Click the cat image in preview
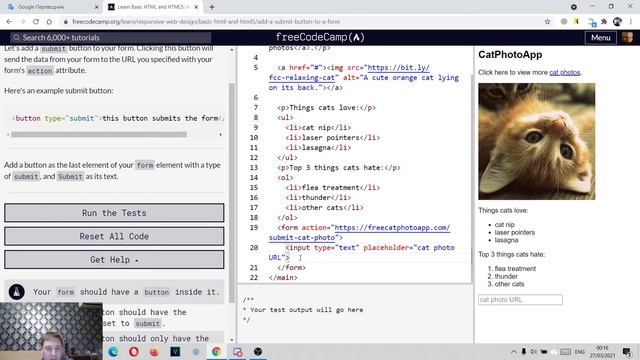The image size is (640, 360). pyautogui.click(x=536, y=141)
